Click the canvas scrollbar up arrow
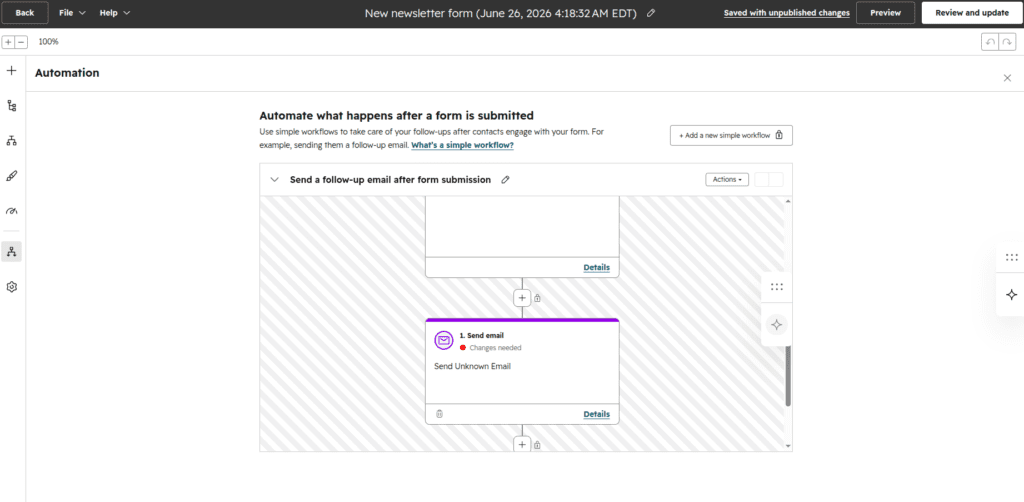This screenshot has height=502, width=1024. [x=788, y=201]
